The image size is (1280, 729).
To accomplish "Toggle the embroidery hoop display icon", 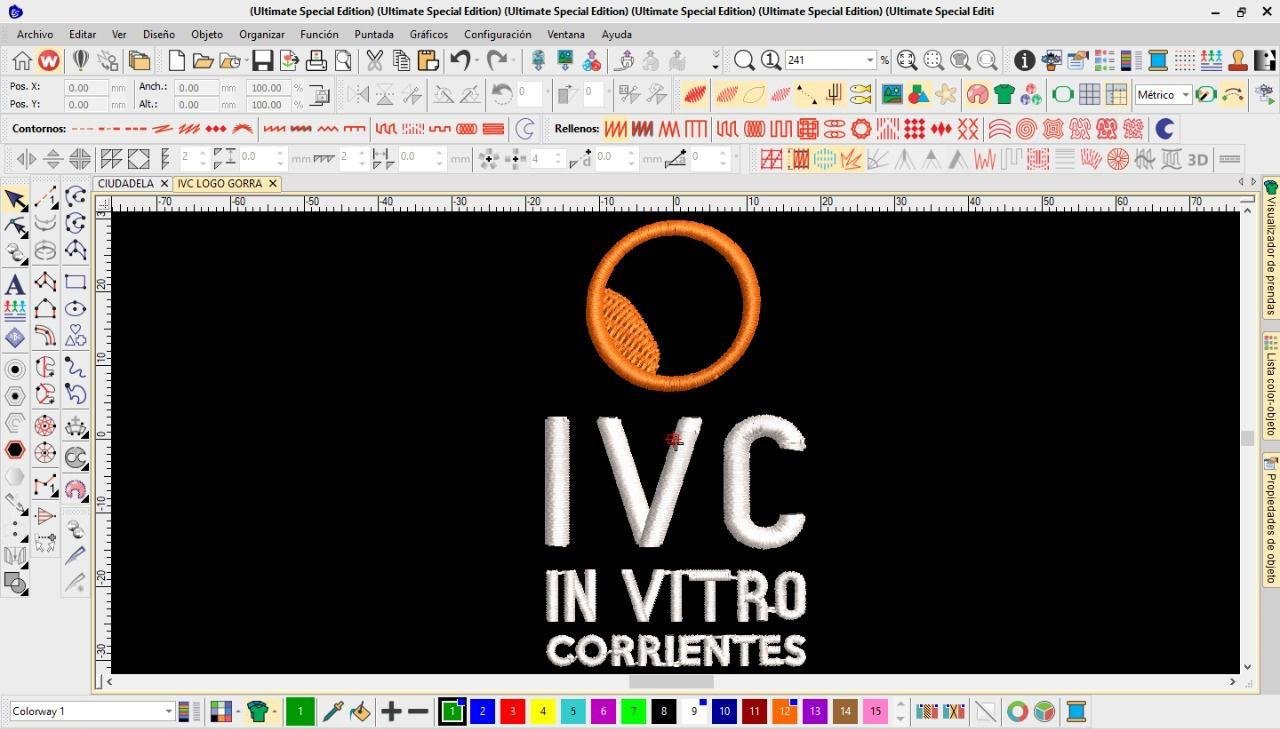I will (x=1062, y=95).
